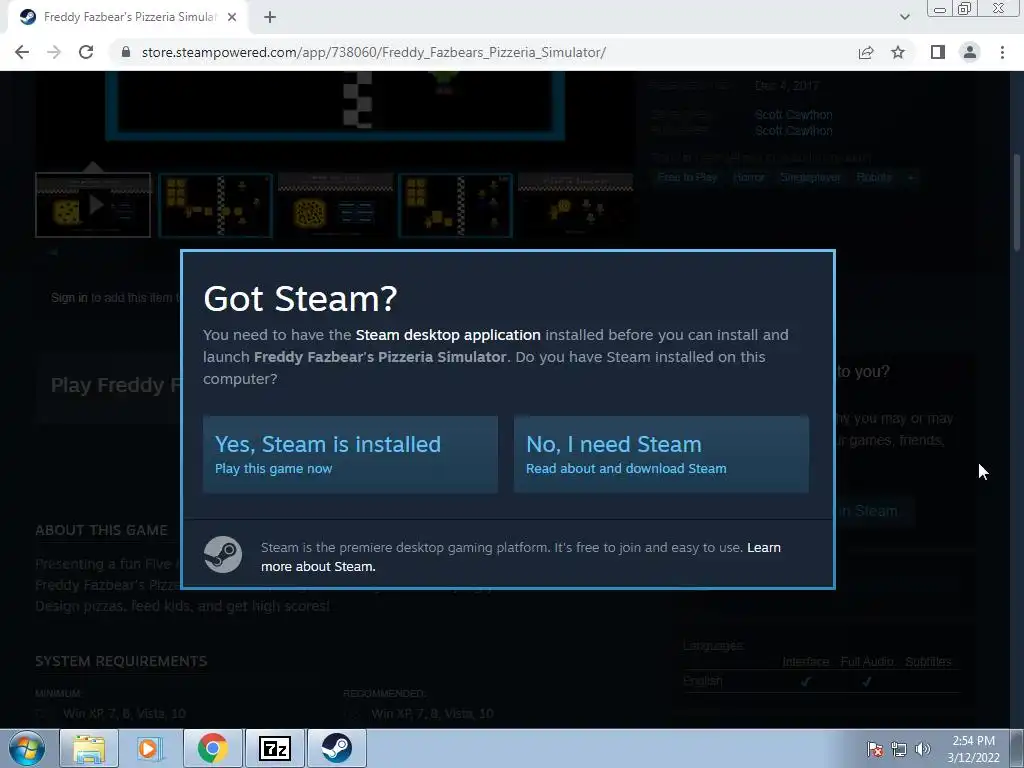Click the volume speaker tray icon
This screenshot has height=768, width=1024.
pos(923,749)
